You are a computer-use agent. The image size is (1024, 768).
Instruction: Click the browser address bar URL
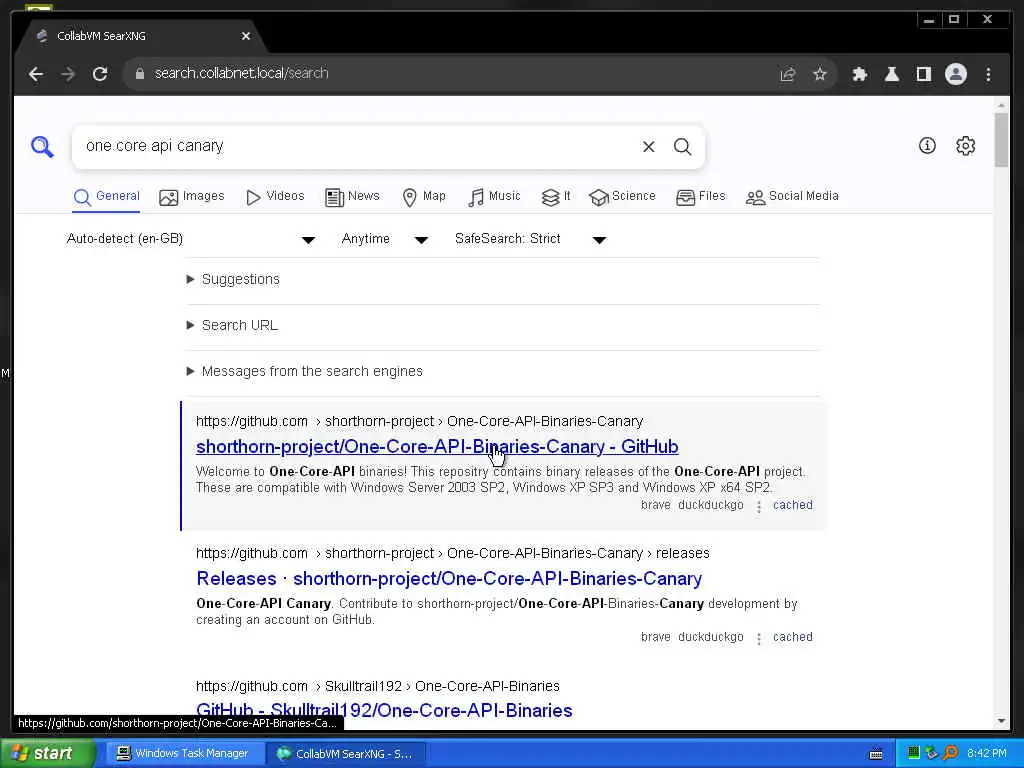(x=241, y=74)
